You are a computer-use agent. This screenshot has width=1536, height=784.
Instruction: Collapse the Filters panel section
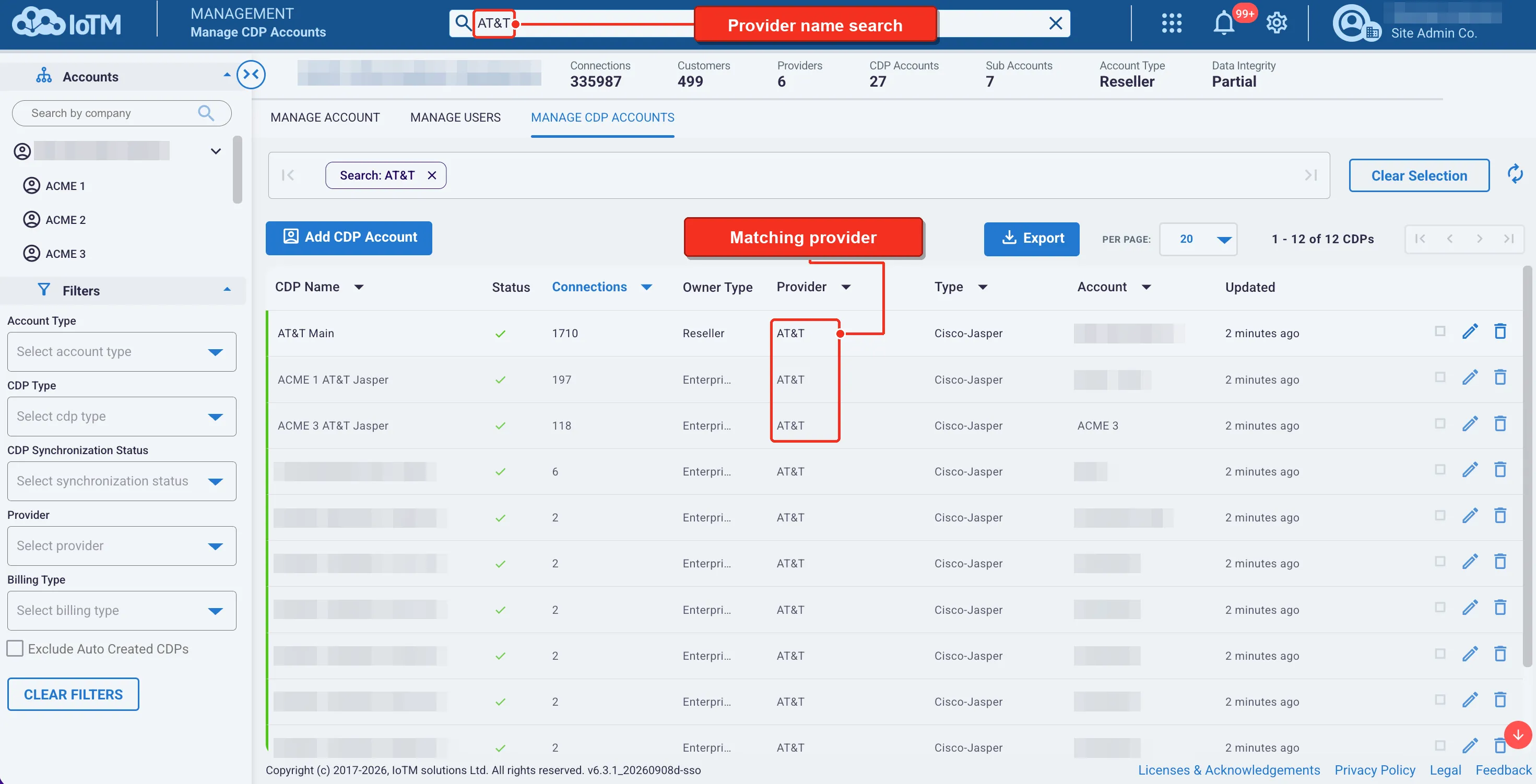(227, 290)
